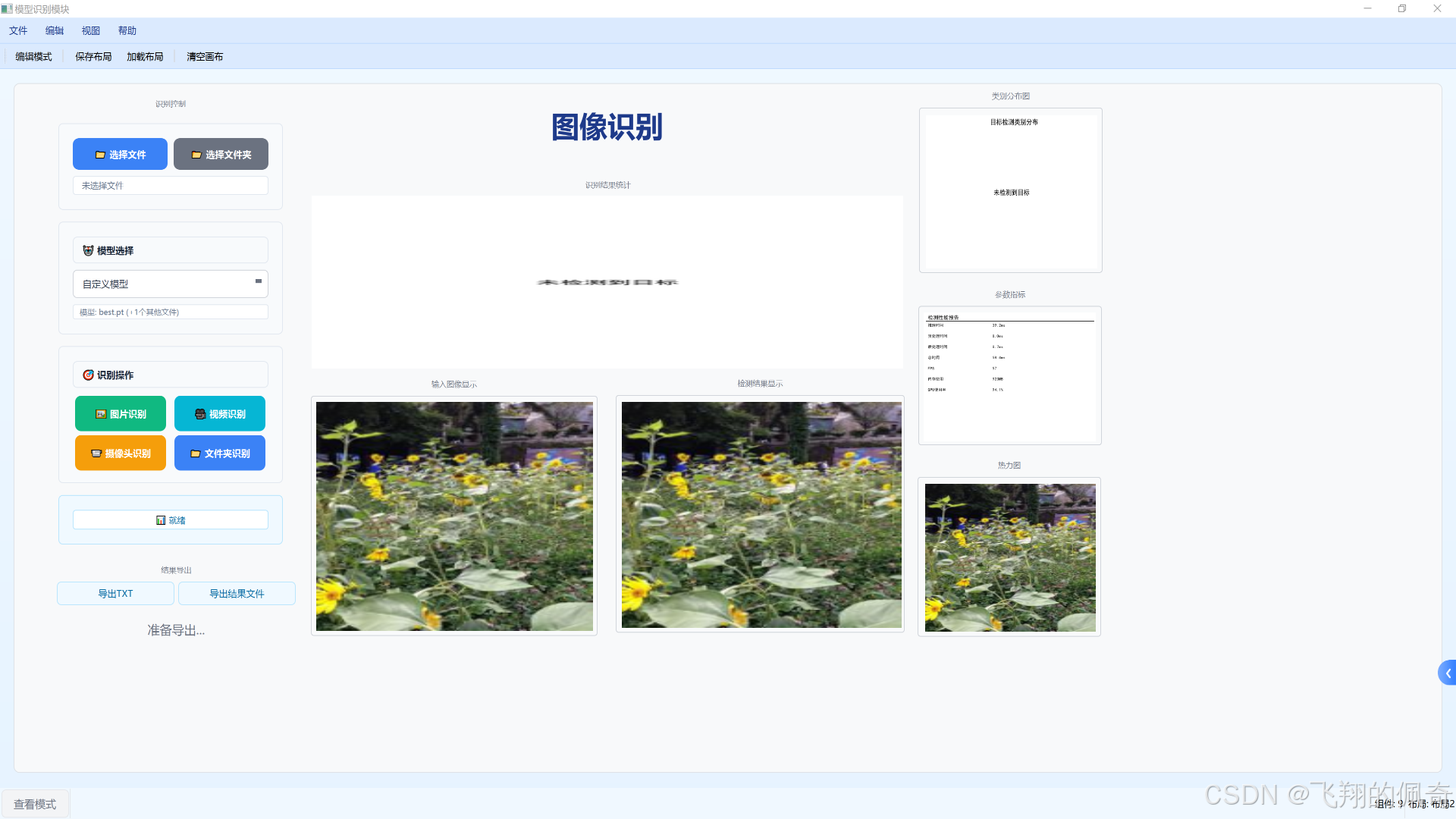
Task: Click 加载布局 toolbar button
Action: click(145, 57)
